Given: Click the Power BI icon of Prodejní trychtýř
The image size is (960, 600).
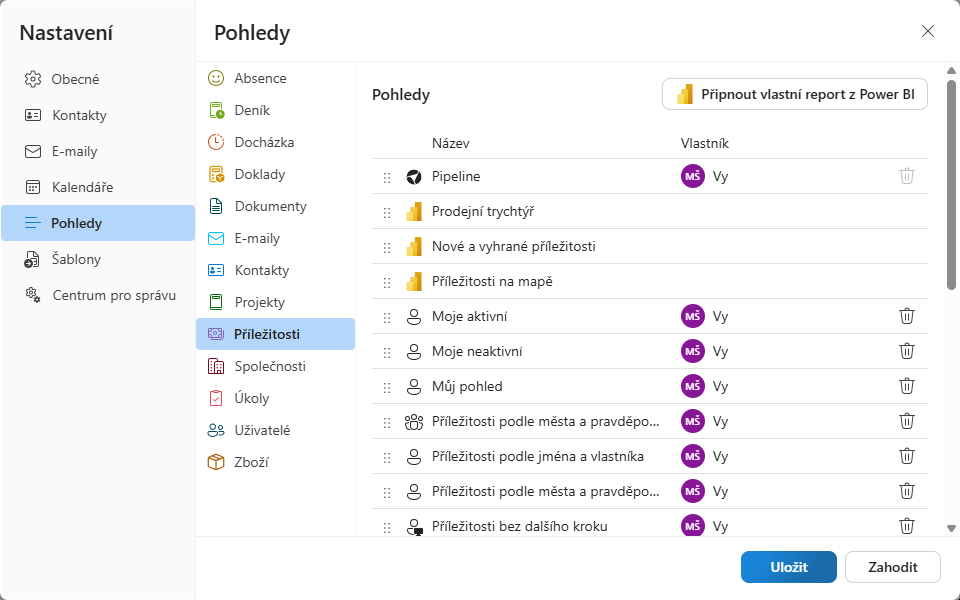Looking at the screenshot, I should 414,212.
